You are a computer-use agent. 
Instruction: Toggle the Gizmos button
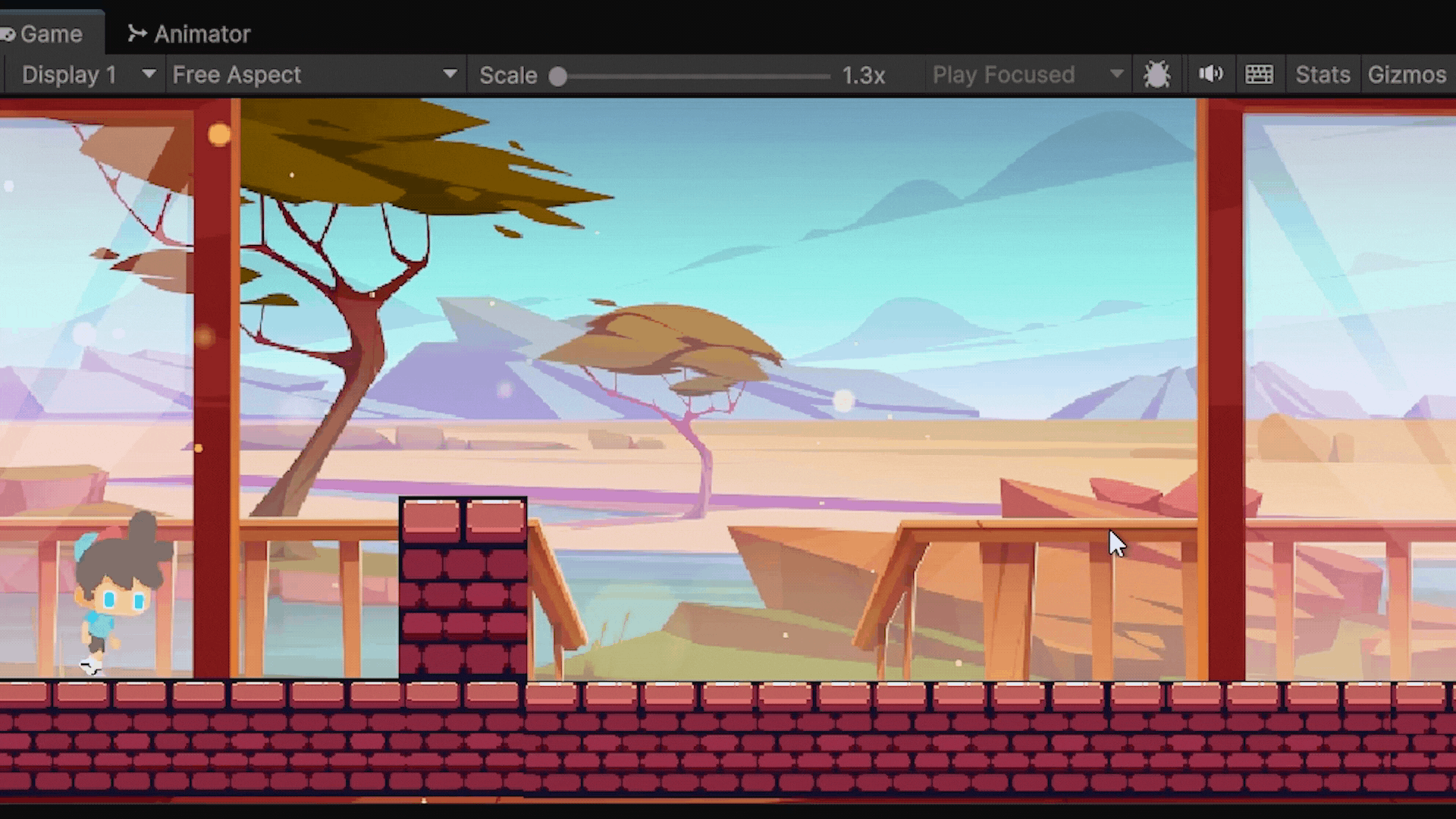[1407, 74]
